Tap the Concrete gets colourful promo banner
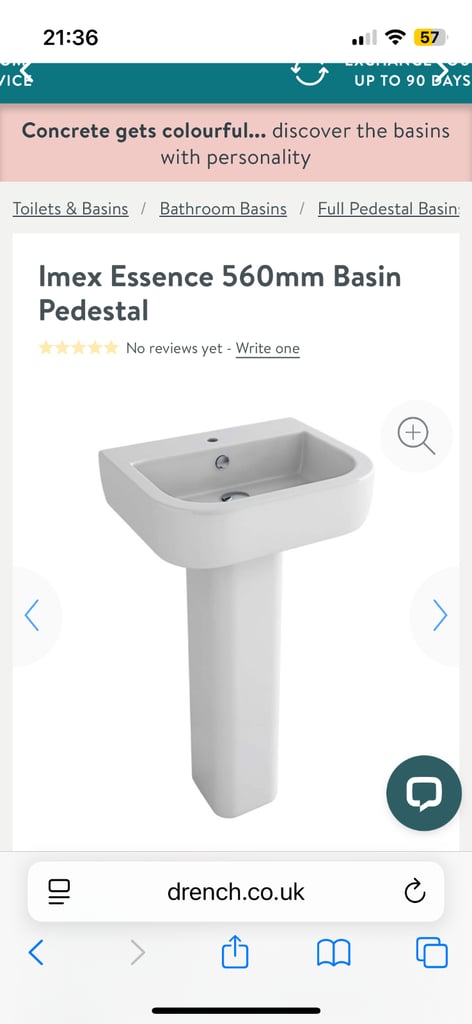The image size is (472, 1024). (x=236, y=144)
